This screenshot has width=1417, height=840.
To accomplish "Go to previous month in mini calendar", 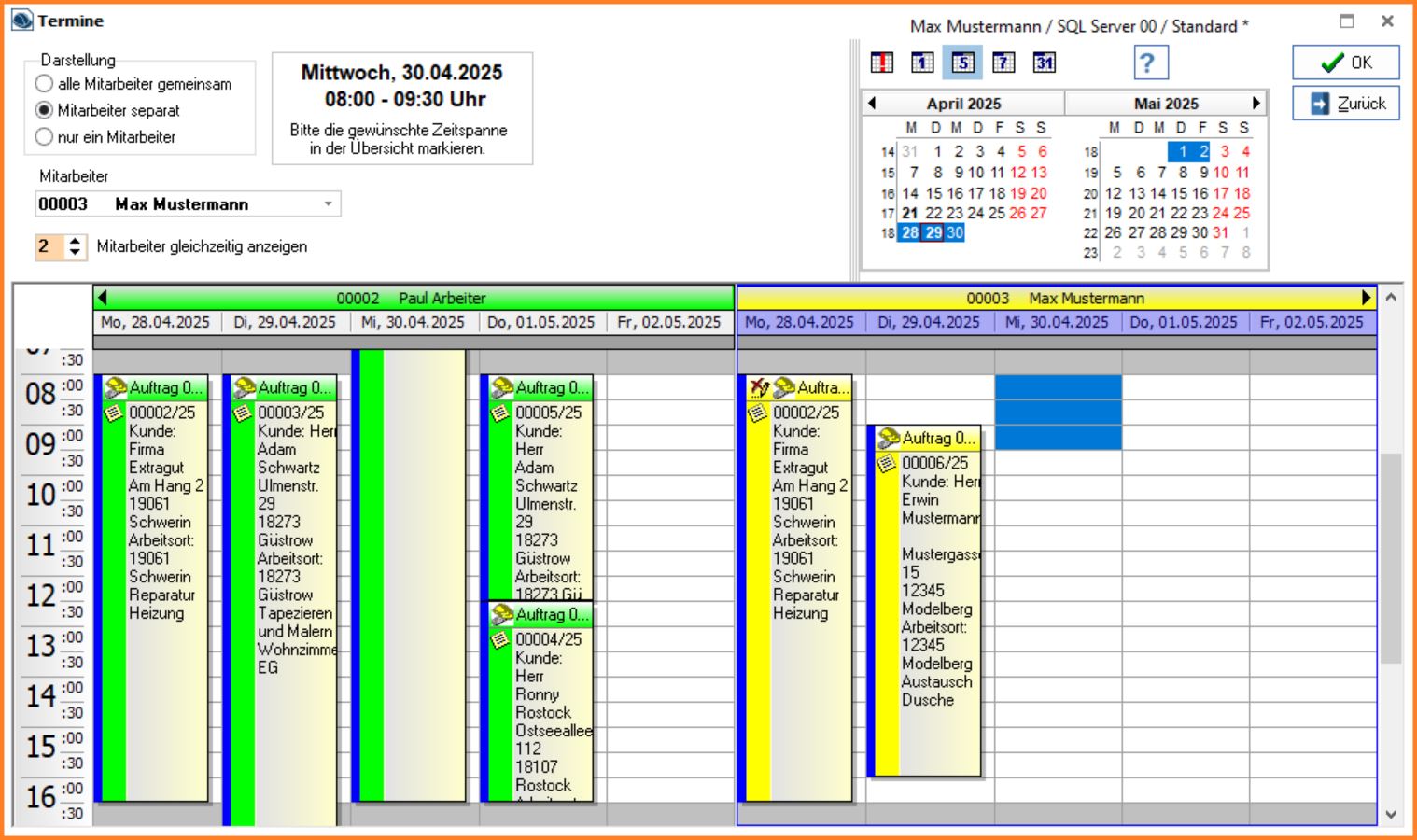I will 872,103.
